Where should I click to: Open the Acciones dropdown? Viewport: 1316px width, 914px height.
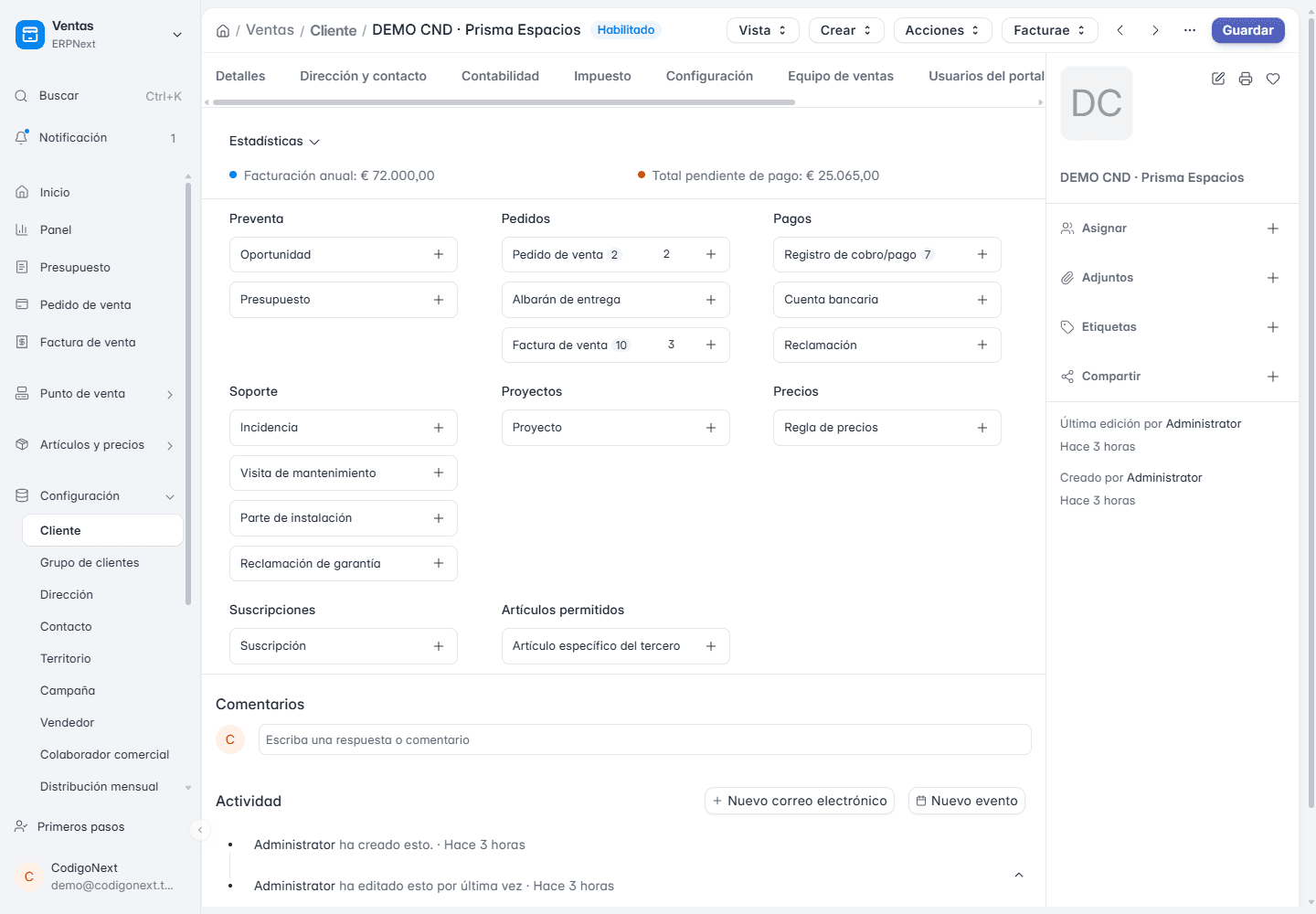[942, 30]
